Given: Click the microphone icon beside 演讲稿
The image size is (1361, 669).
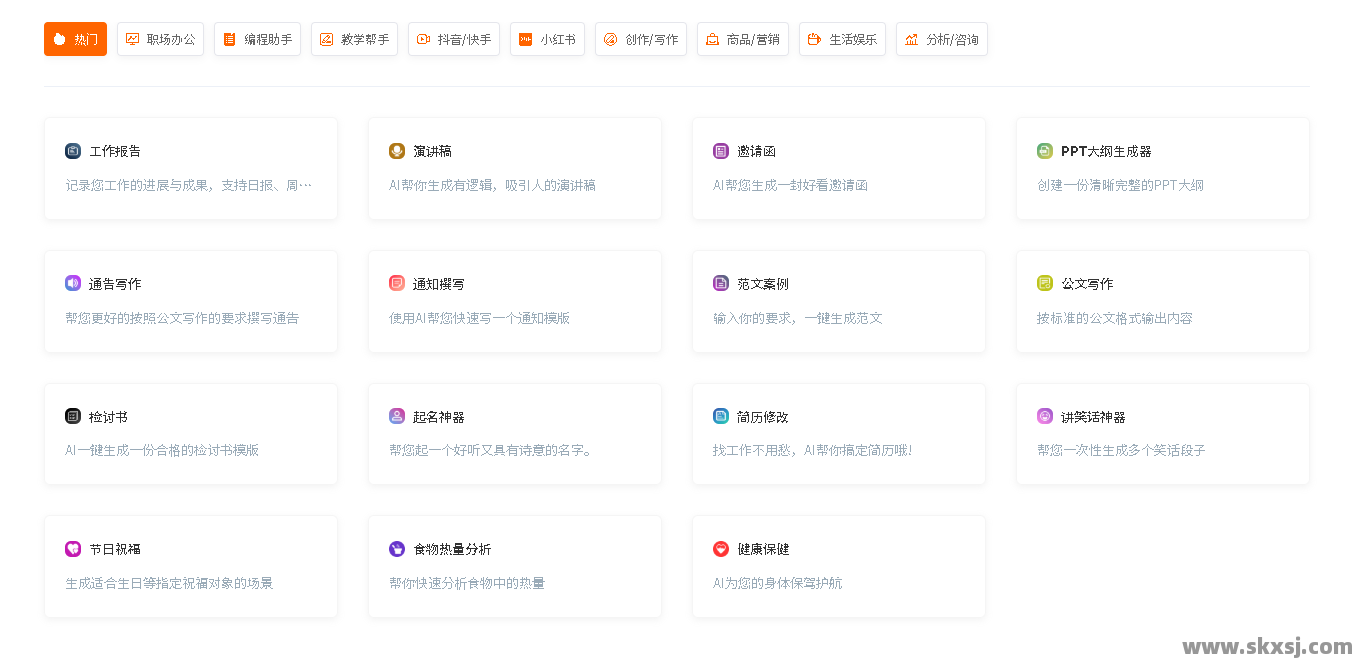Looking at the screenshot, I should pos(397,151).
